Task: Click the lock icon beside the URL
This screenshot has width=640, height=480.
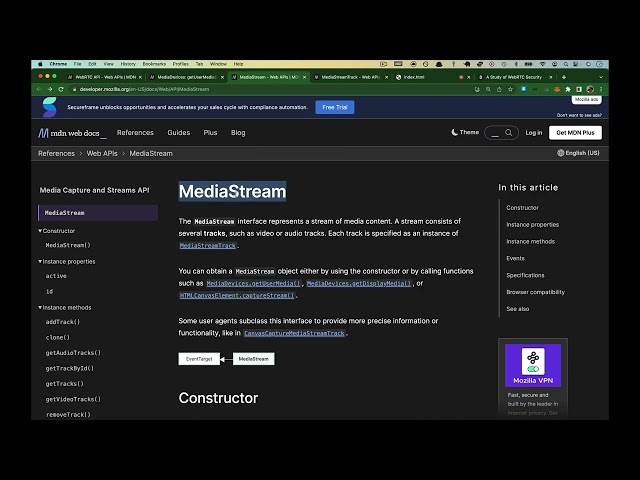Action: tap(74, 89)
